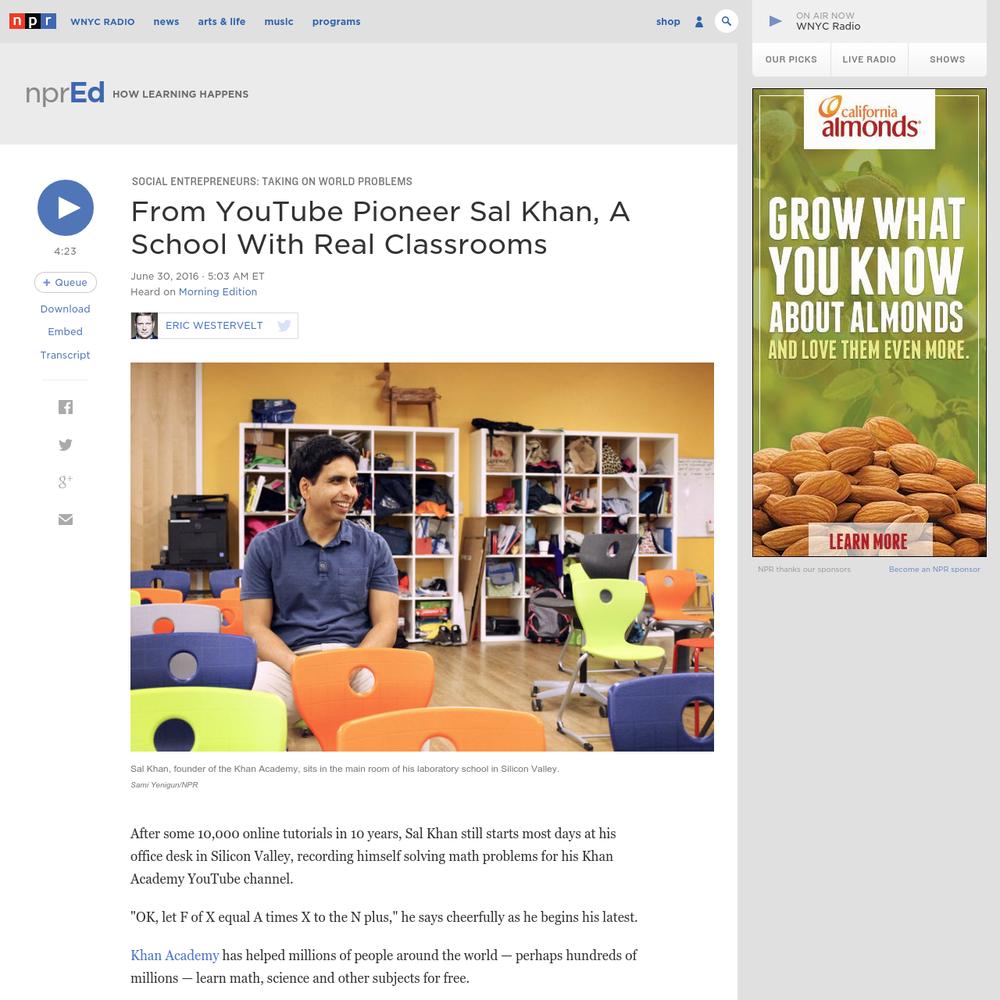Click the user account icon
The height and width of the screenshot is (1000, 1000).
click(699, 22)
